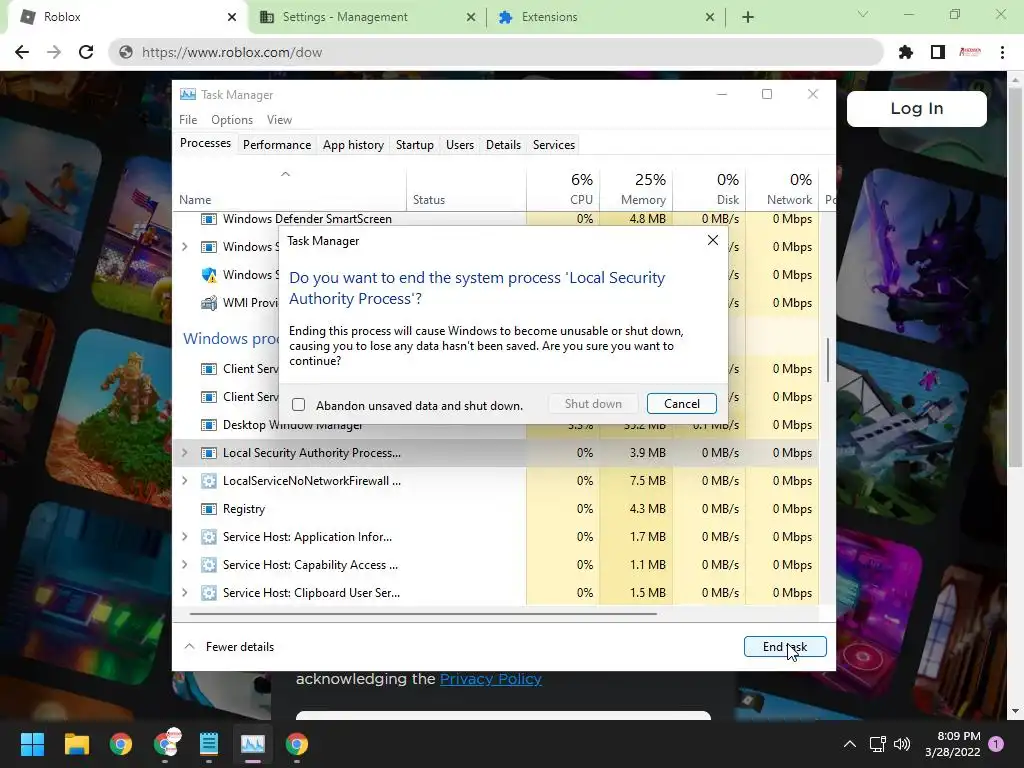
Task: Switch to the Users tab
Action: point(460,145)
